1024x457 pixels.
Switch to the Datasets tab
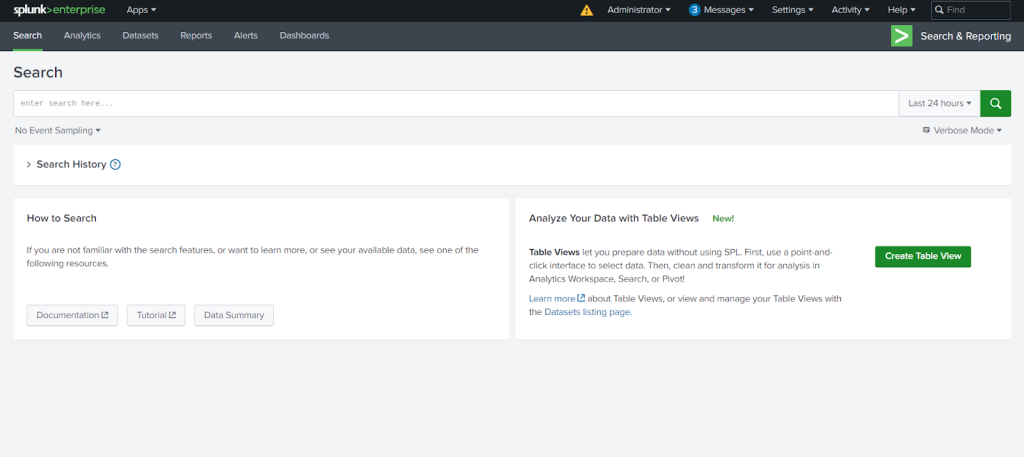pos(140,36)
